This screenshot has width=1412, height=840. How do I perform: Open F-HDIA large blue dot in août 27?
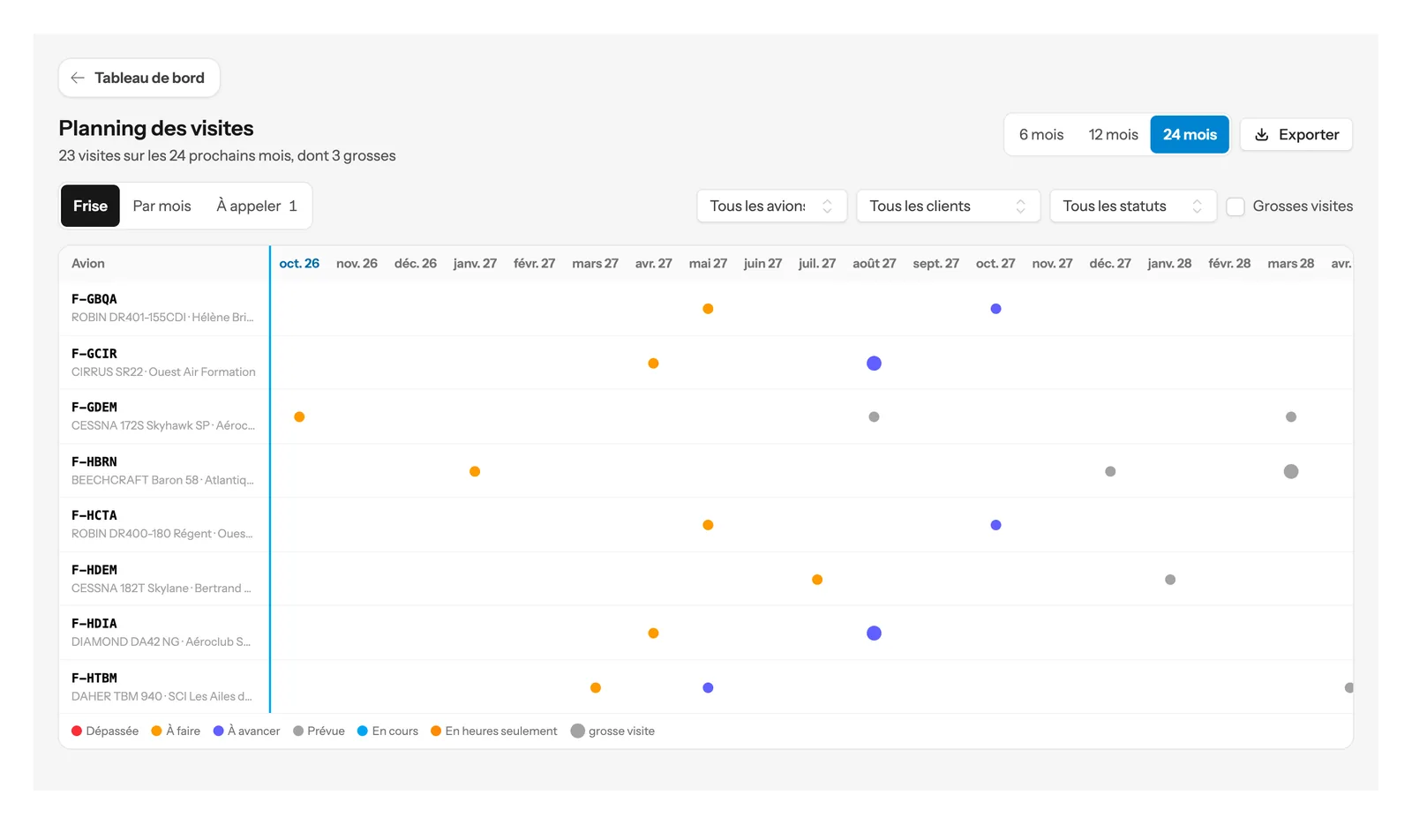[x=874, y=634]
